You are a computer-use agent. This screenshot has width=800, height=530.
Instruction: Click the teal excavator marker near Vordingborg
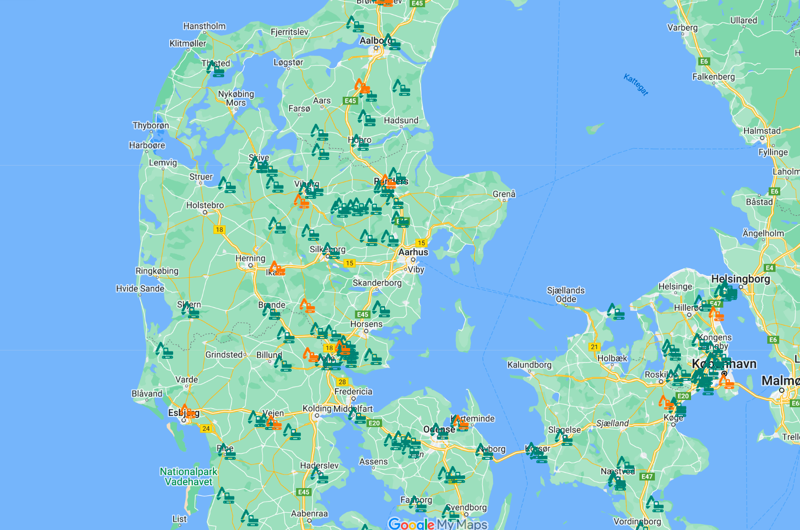tap(653, 503)
